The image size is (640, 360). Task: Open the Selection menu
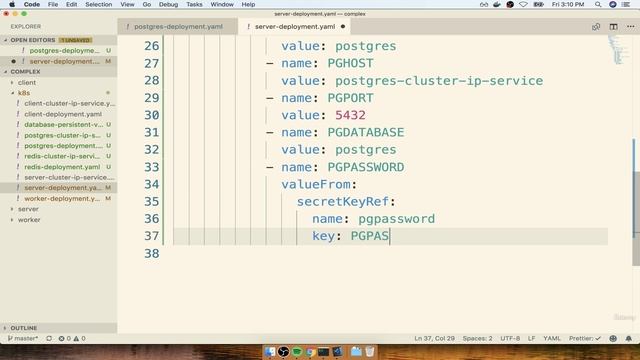pos(98,4)
